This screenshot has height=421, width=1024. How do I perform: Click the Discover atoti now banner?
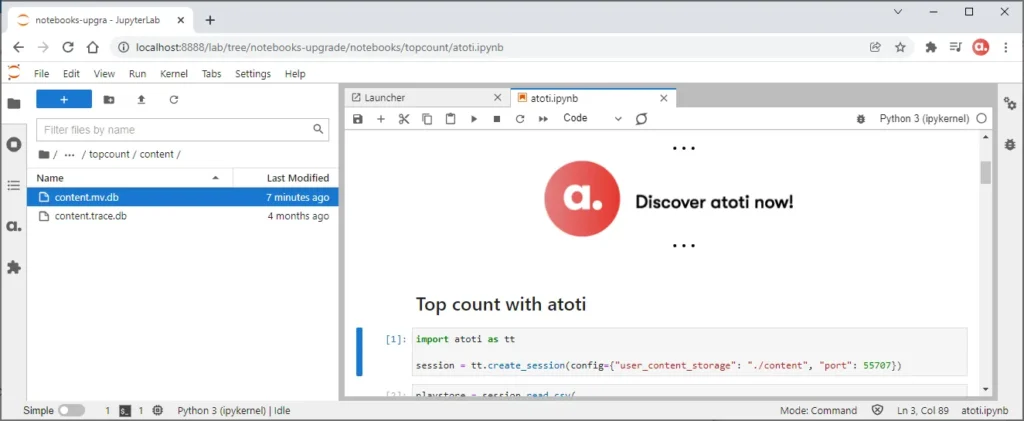click(669, 198)
